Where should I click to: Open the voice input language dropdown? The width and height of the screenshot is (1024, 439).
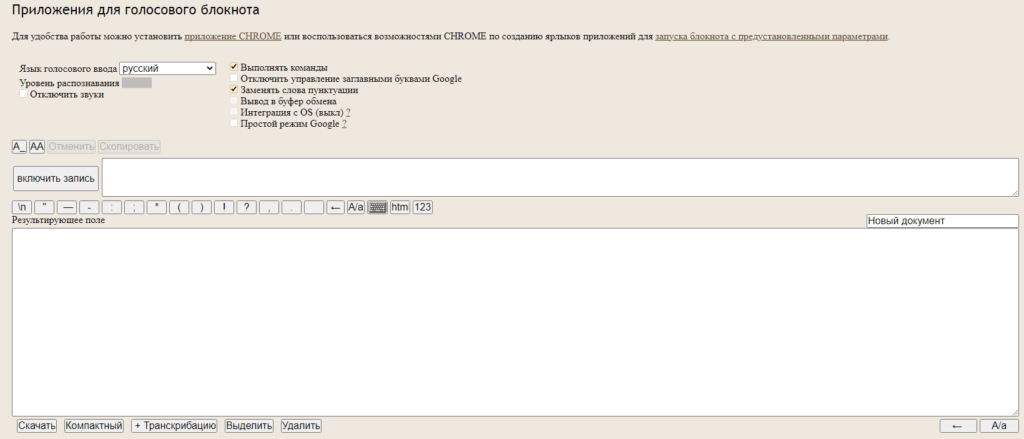pyautogui.click(x=167, y=68)
